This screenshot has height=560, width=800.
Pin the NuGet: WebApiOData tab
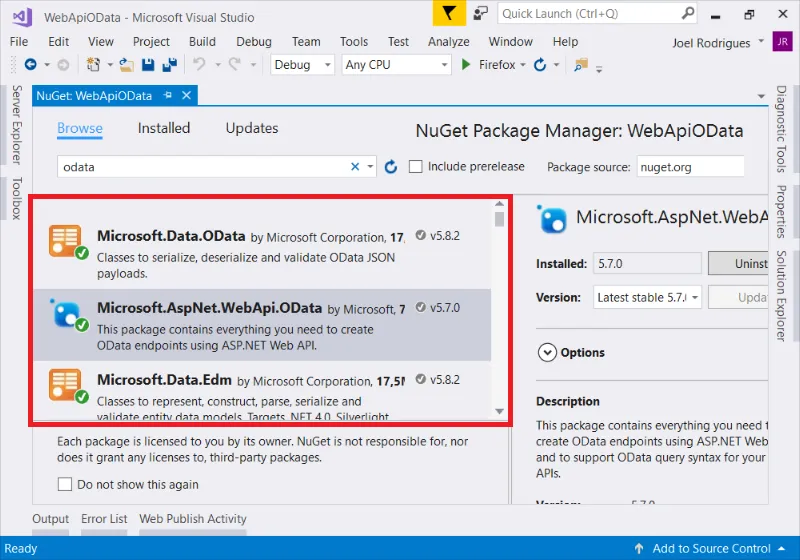(x=166, y=96)
